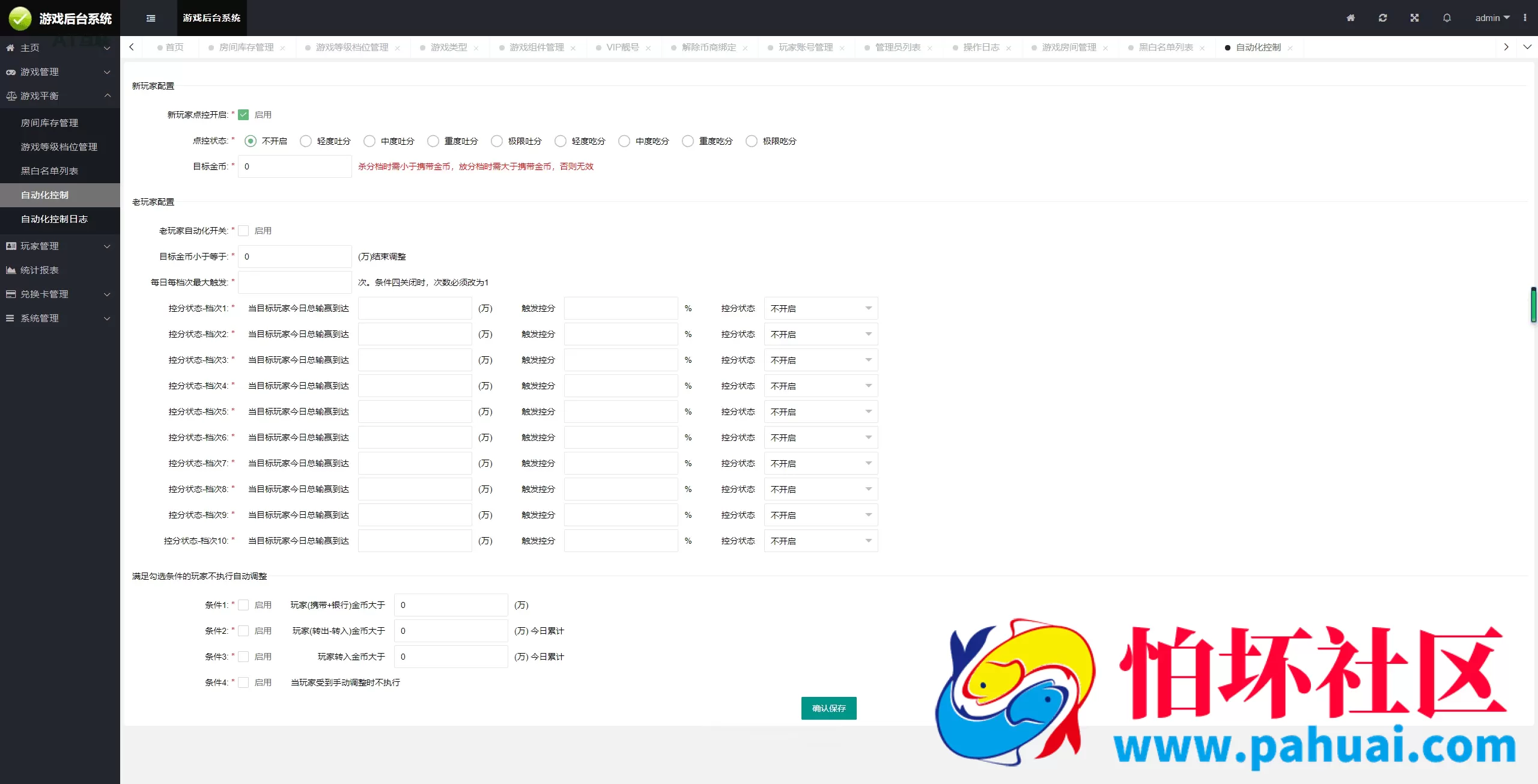Select 极限吃分 radio option

click(x=752, y=141)
